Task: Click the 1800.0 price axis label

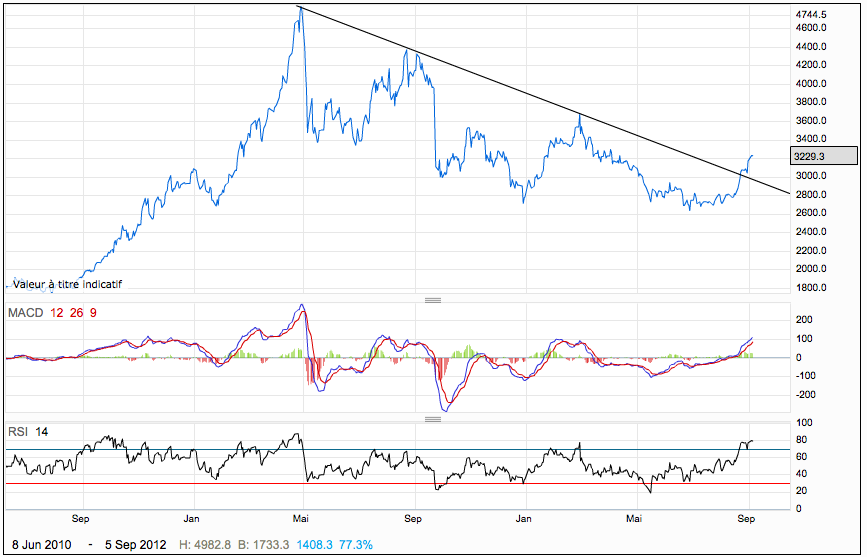Action: [811, 288]
